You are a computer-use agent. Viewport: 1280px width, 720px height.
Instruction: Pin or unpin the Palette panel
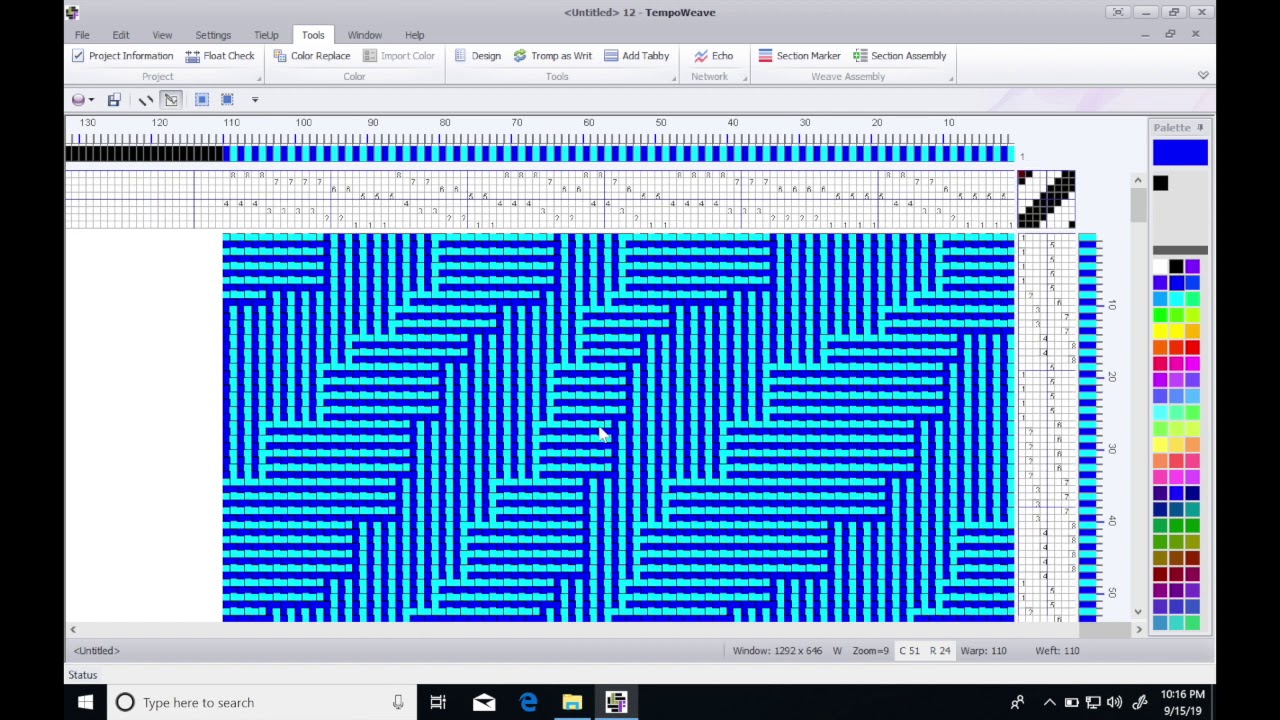tap(1200, 128)
